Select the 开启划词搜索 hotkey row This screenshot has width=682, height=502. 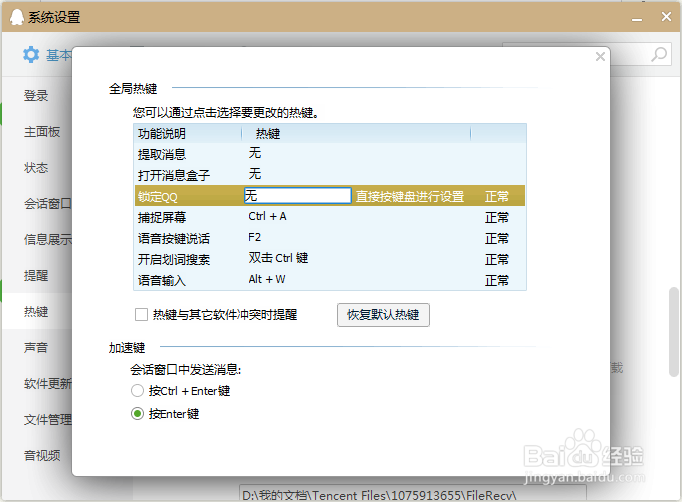(330, 259)
